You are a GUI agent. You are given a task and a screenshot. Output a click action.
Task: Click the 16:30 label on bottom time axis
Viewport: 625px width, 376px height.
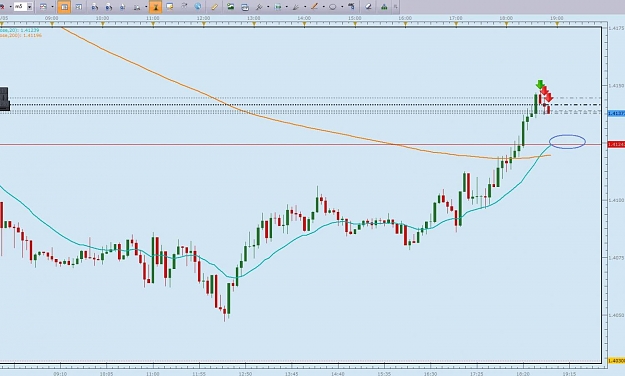[430, 374]
